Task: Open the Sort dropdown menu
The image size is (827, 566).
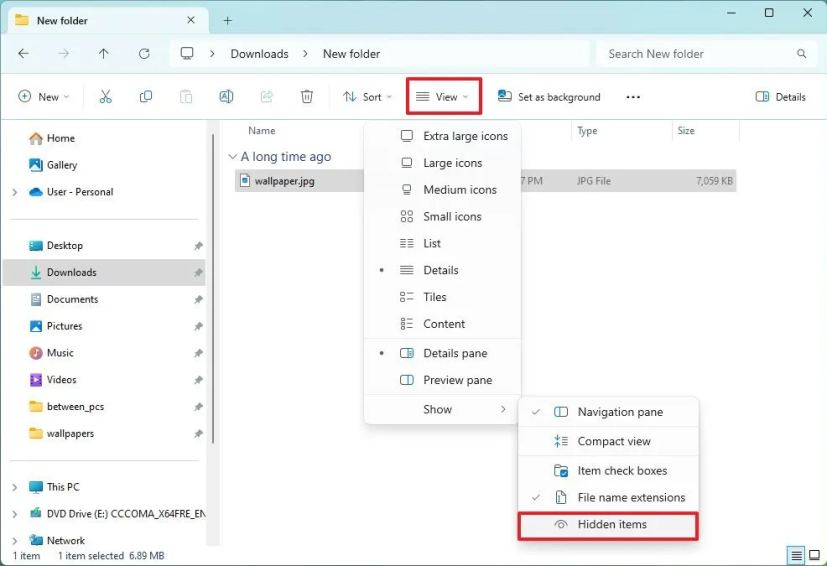Action: click(367, 97)
